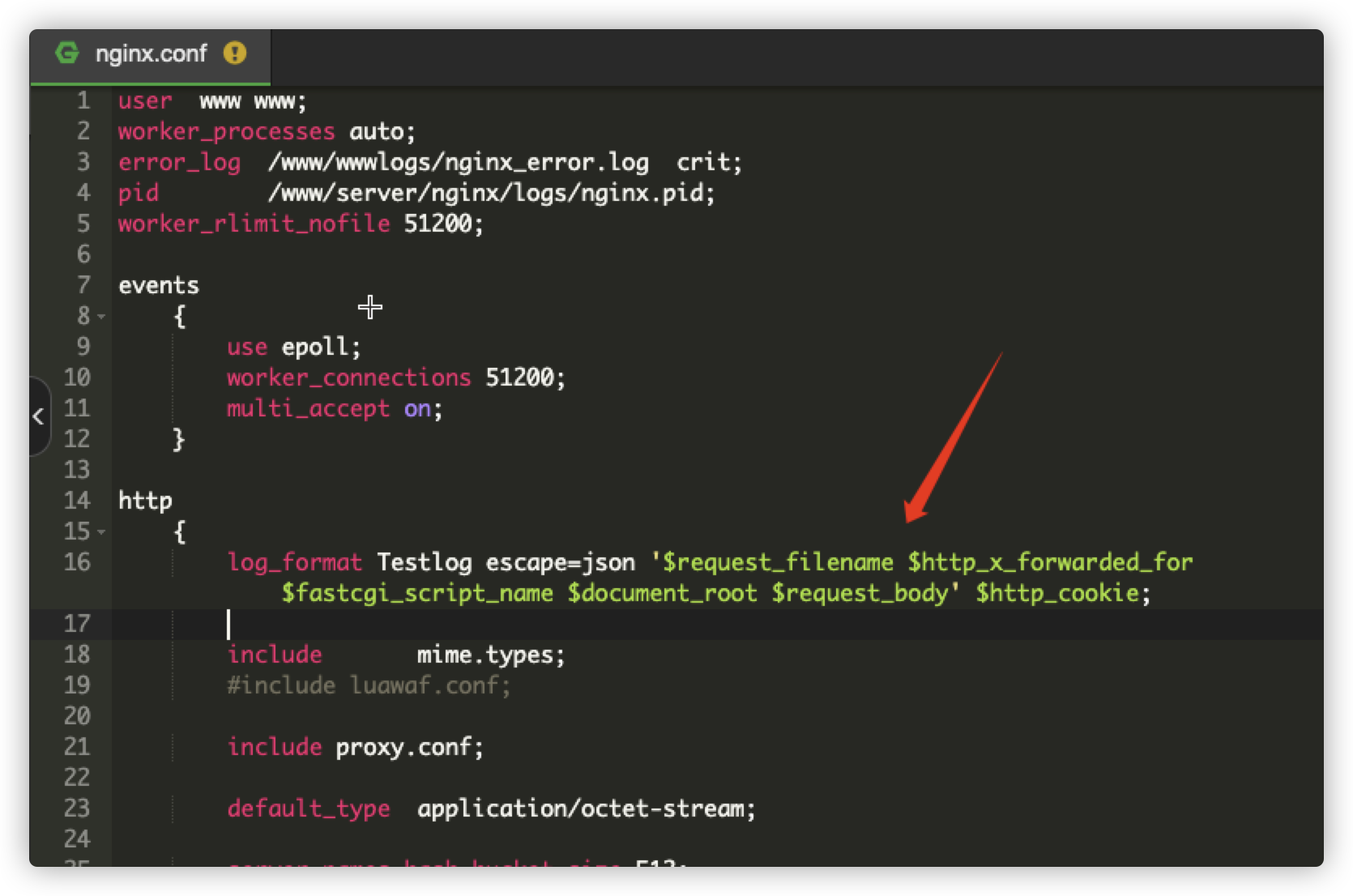Screen dimensions: 1353x896
Task: Click 'escape=json' parameter
Action: click(560, 562)
